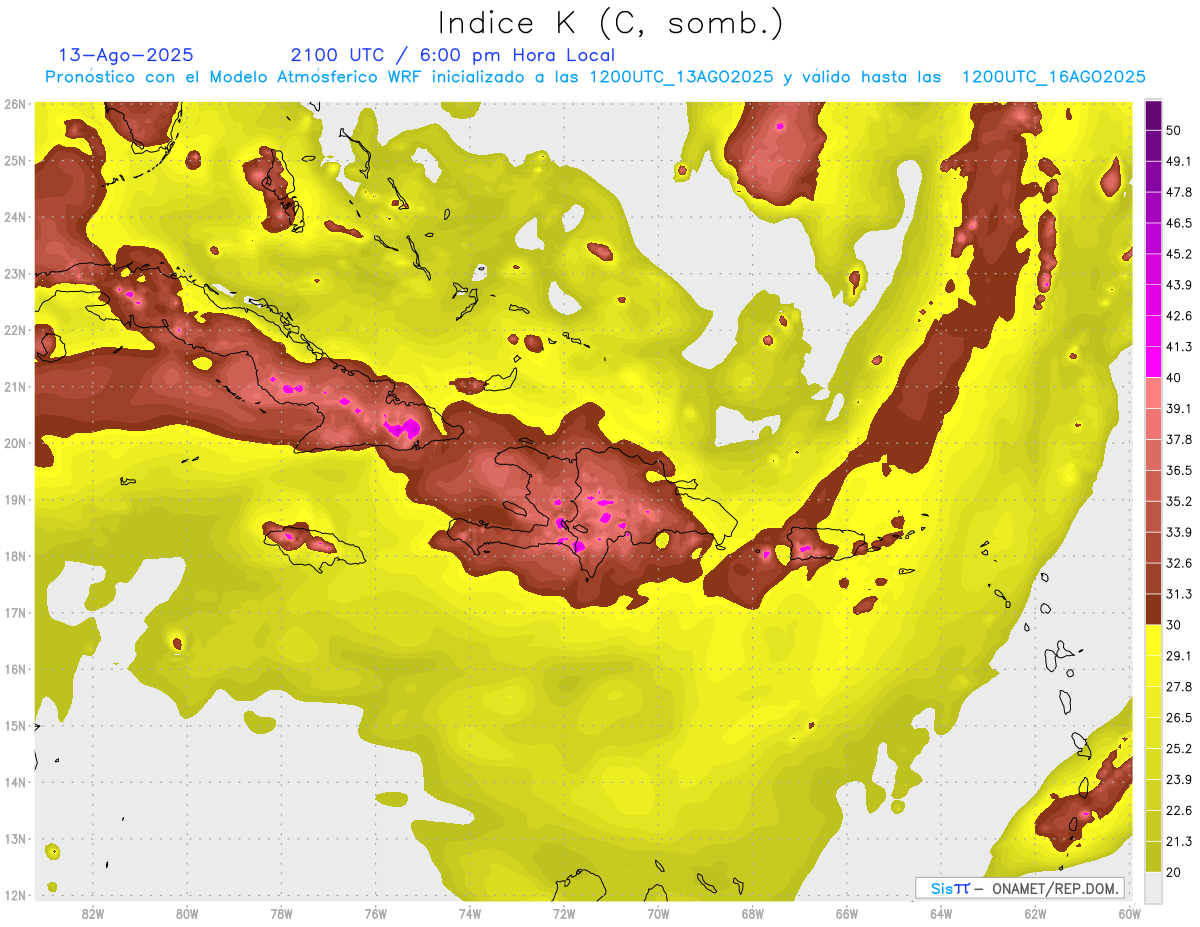Image resolution: width=1200 pixels, height=927 pixels.
Task: Click legend value '37.8'
Action: [1179, 439]
